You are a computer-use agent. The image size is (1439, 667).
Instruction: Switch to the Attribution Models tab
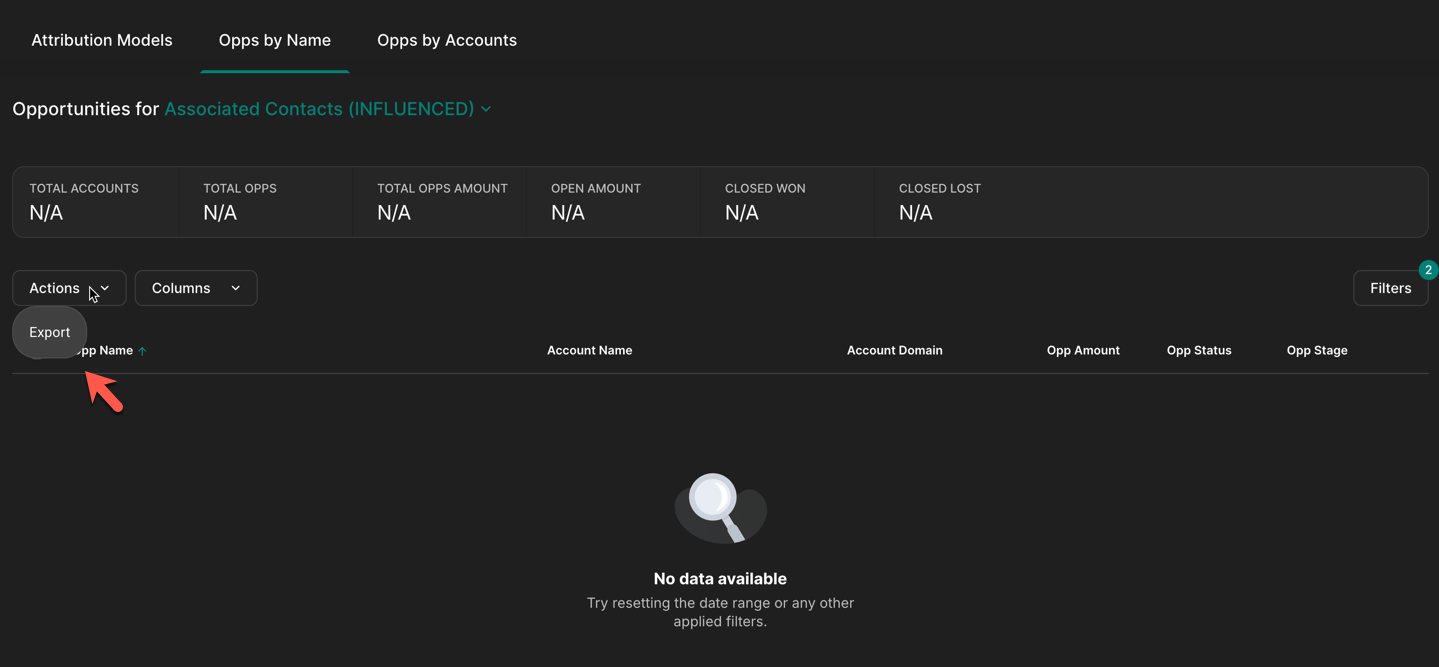(102, 40)
